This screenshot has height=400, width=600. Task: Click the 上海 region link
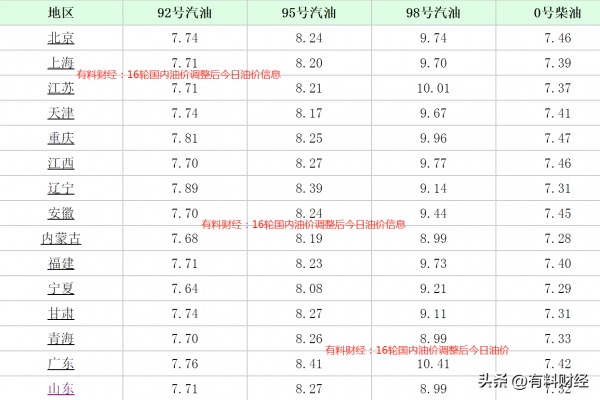point(61,62)
